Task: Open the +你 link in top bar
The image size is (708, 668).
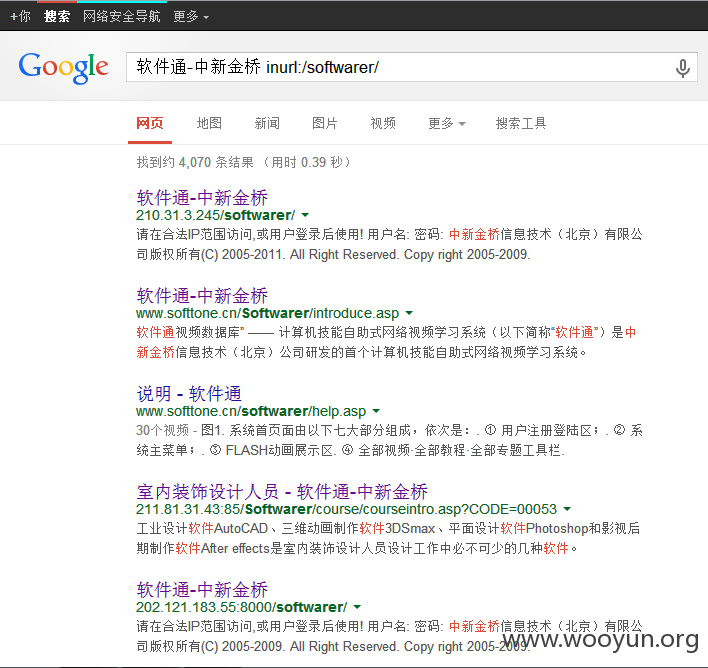Action: pyautogui.click(x=20, y=17)
